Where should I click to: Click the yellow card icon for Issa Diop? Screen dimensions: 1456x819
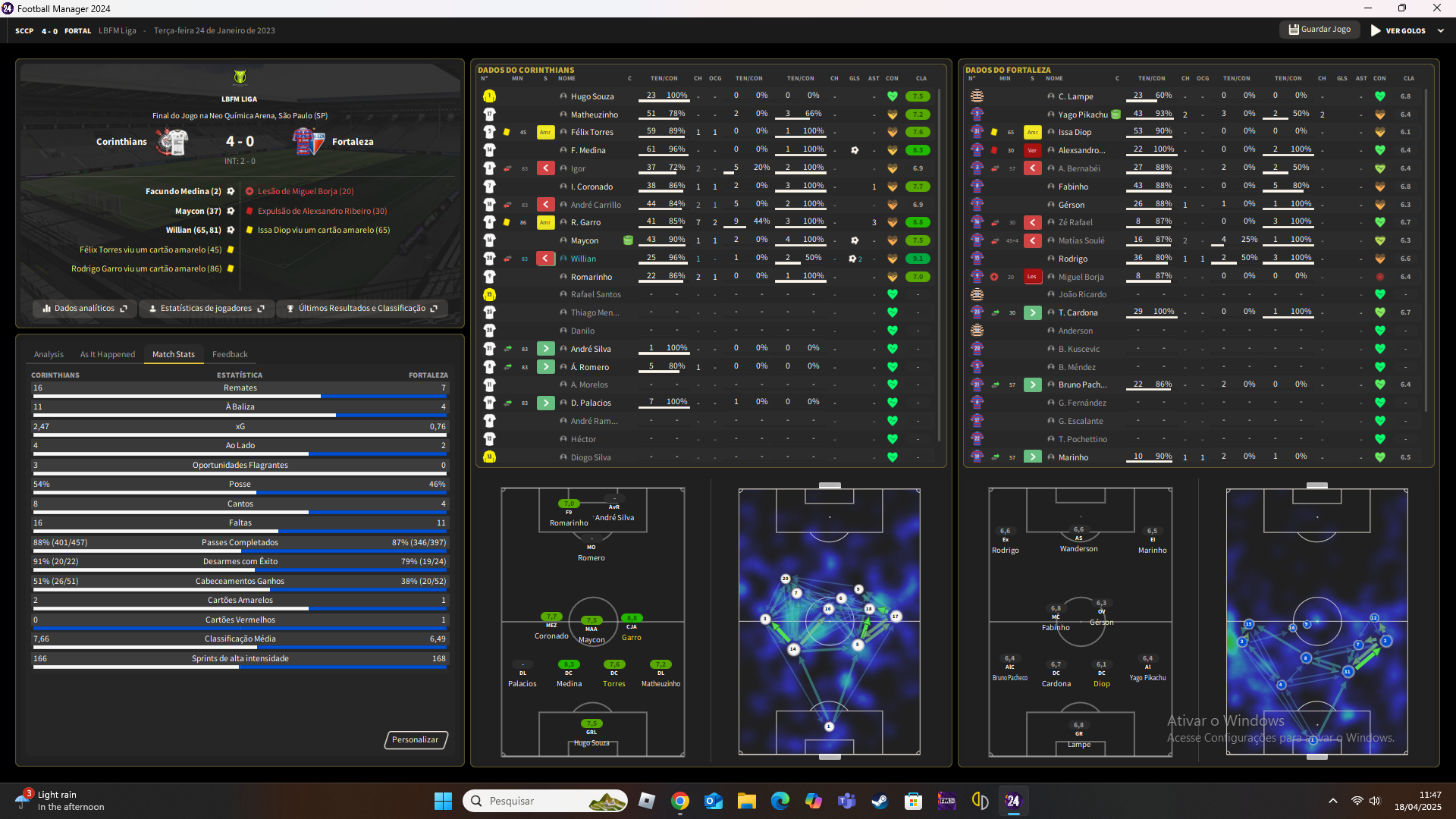coord(249,230)
